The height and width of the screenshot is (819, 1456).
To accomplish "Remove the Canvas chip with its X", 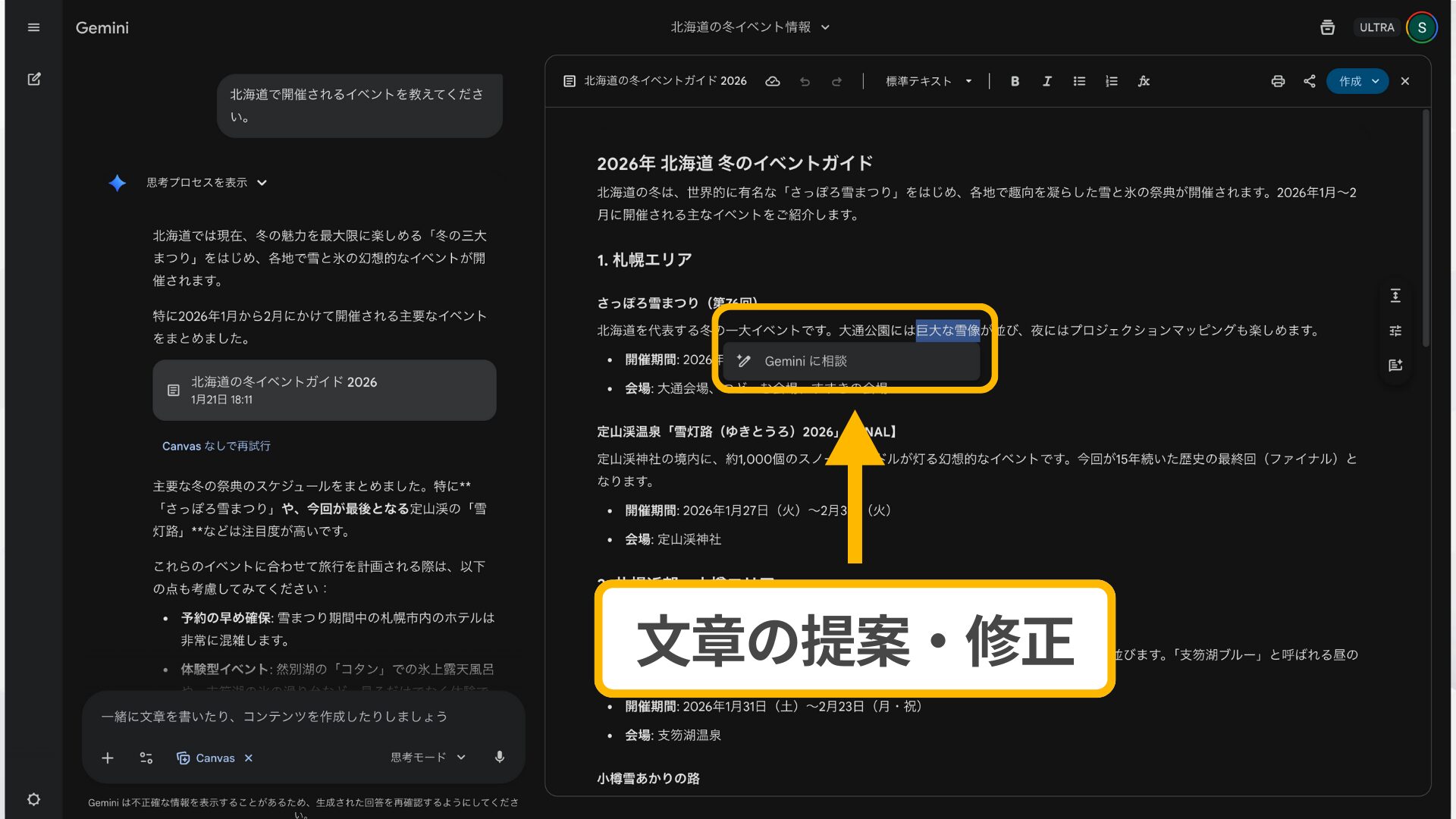I will (248, 758).
